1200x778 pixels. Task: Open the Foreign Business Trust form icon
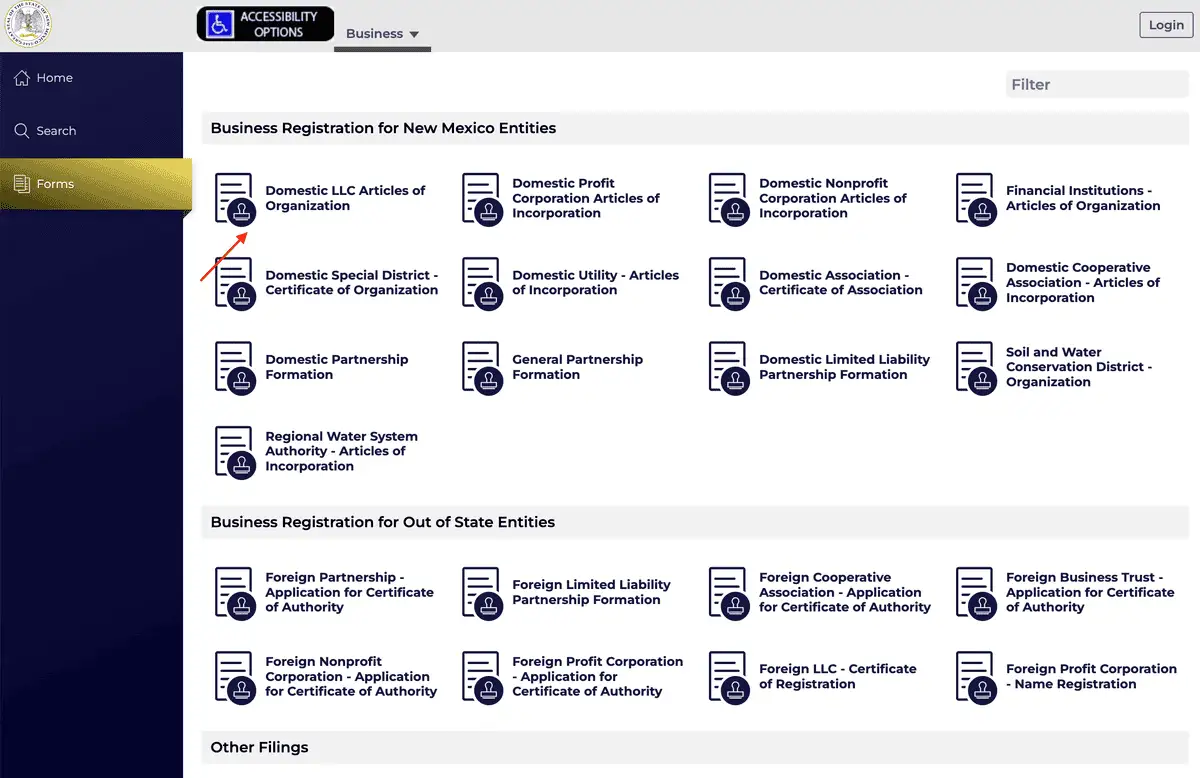tap(976, 593)
